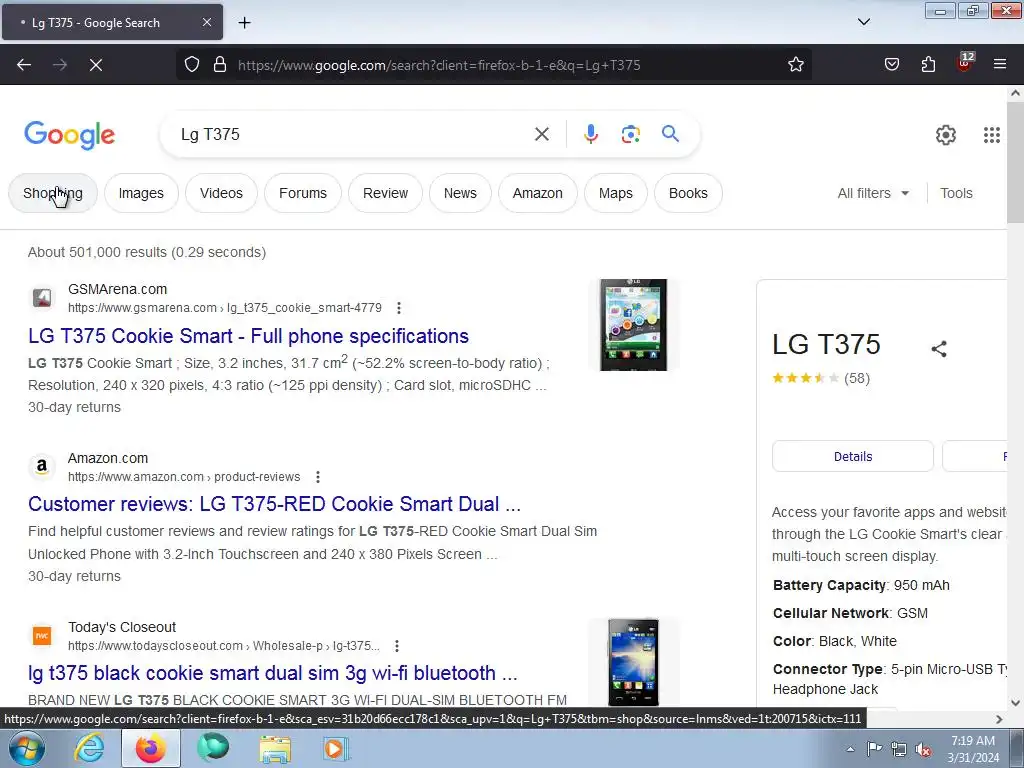
Task: Select the Review filter chip
Action: pyautogui.click(x=385, y=193)
